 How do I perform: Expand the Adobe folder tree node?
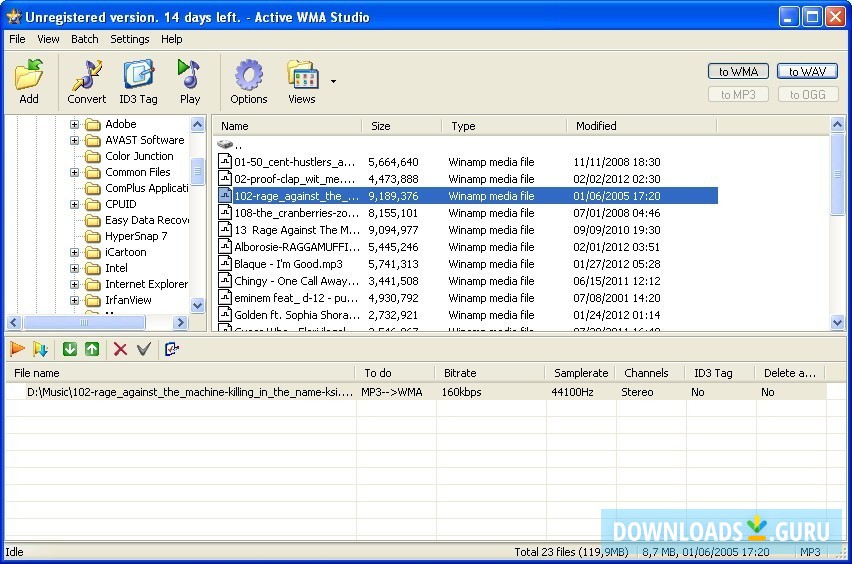tap(75, 125)
